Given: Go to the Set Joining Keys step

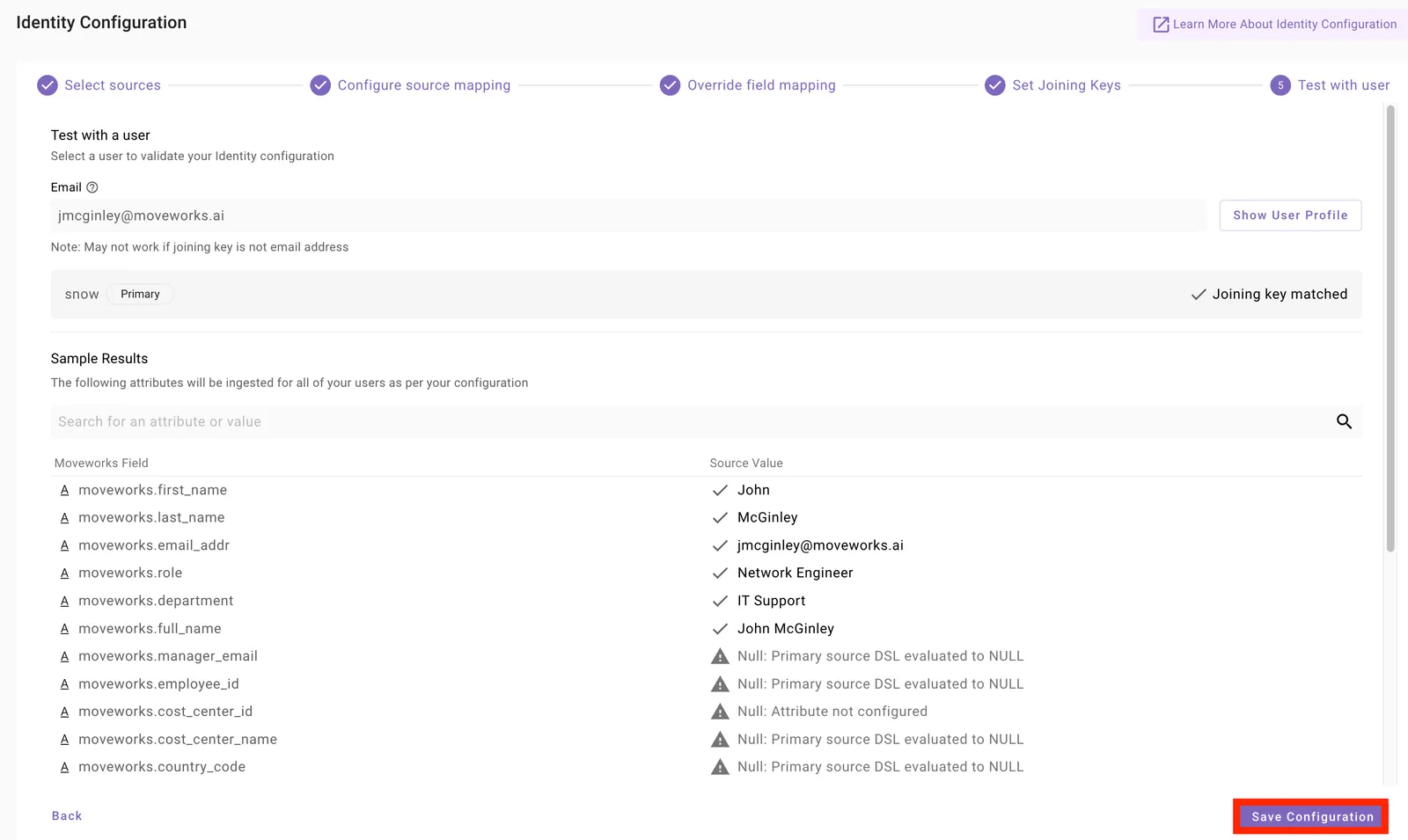Looking at the screenshot, I should point(1067,85).
